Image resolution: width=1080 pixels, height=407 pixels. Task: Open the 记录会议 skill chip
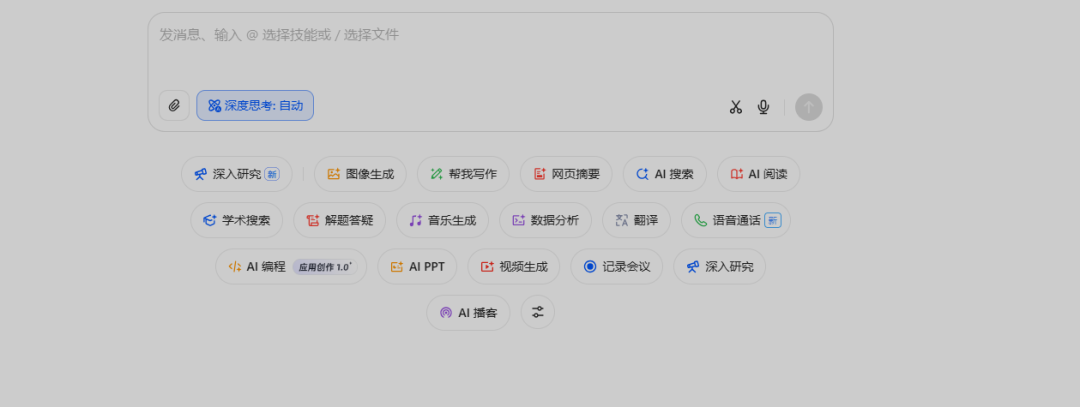point(616,267)
